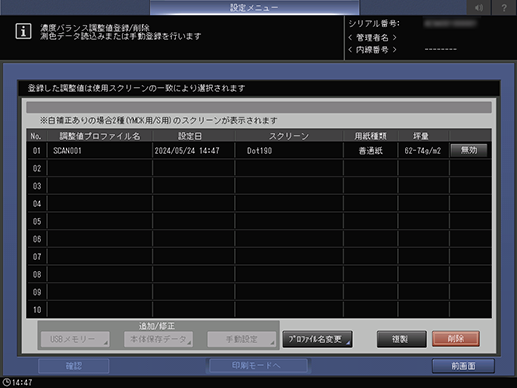Click the Dot190 screen cell

coord(289,151)
